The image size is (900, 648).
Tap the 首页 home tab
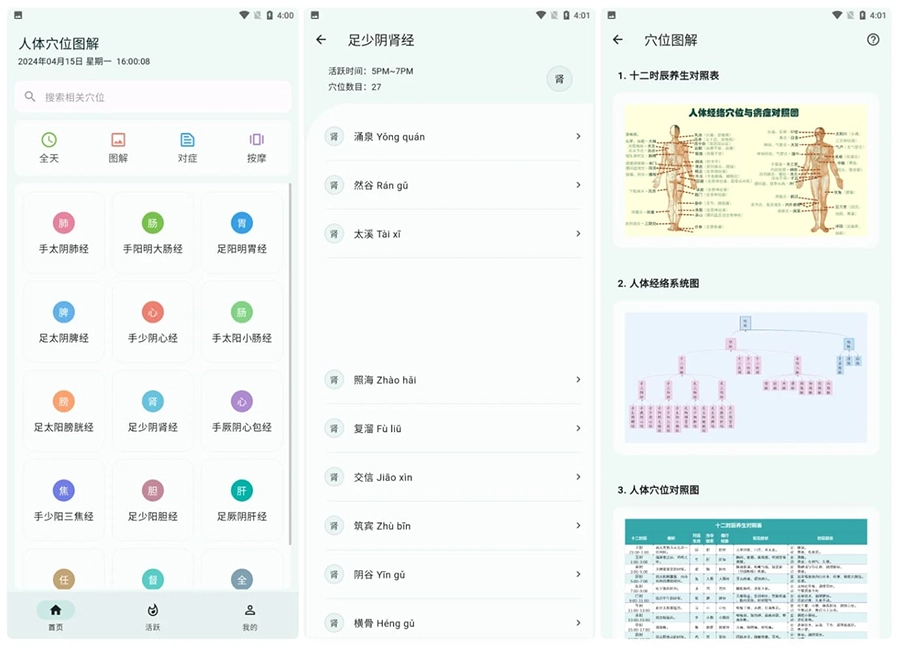tap(55, 615)
